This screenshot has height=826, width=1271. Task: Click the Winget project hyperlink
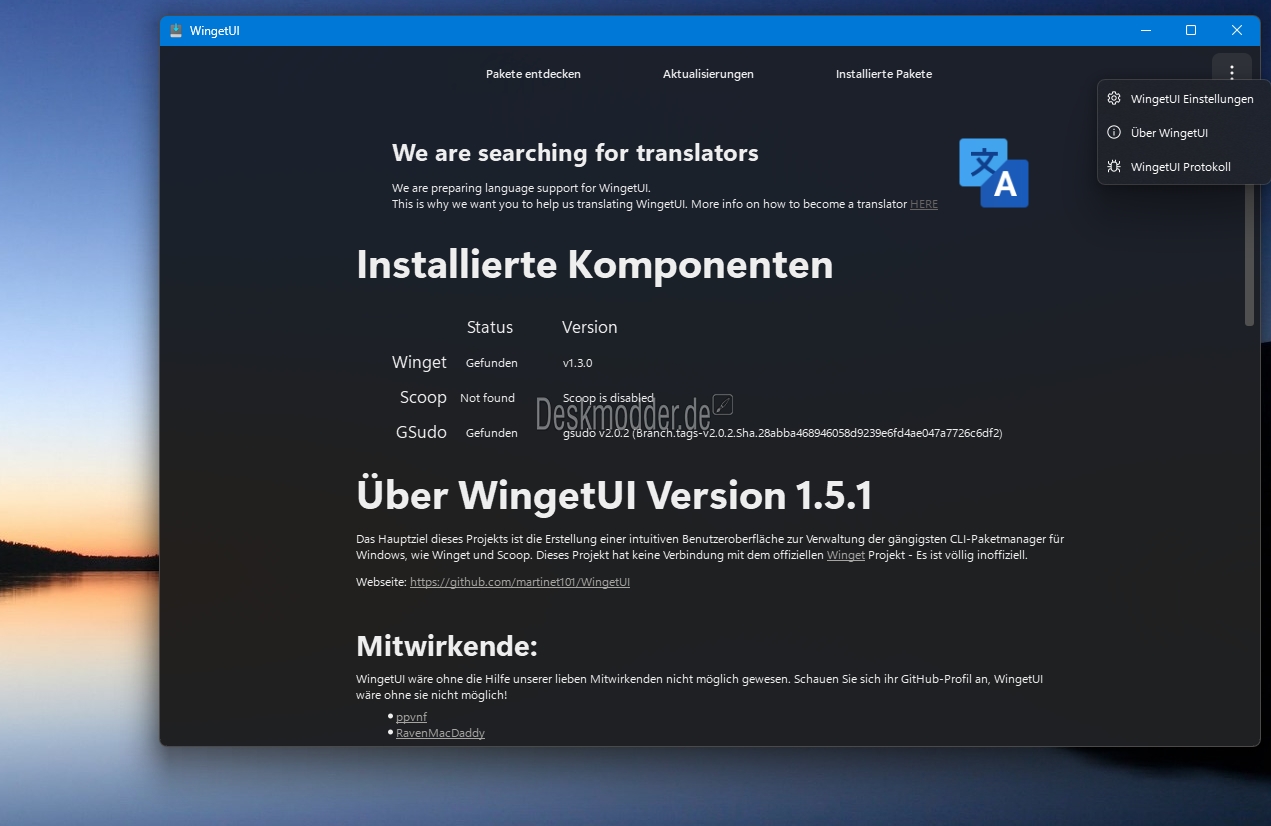coord(845,555)
